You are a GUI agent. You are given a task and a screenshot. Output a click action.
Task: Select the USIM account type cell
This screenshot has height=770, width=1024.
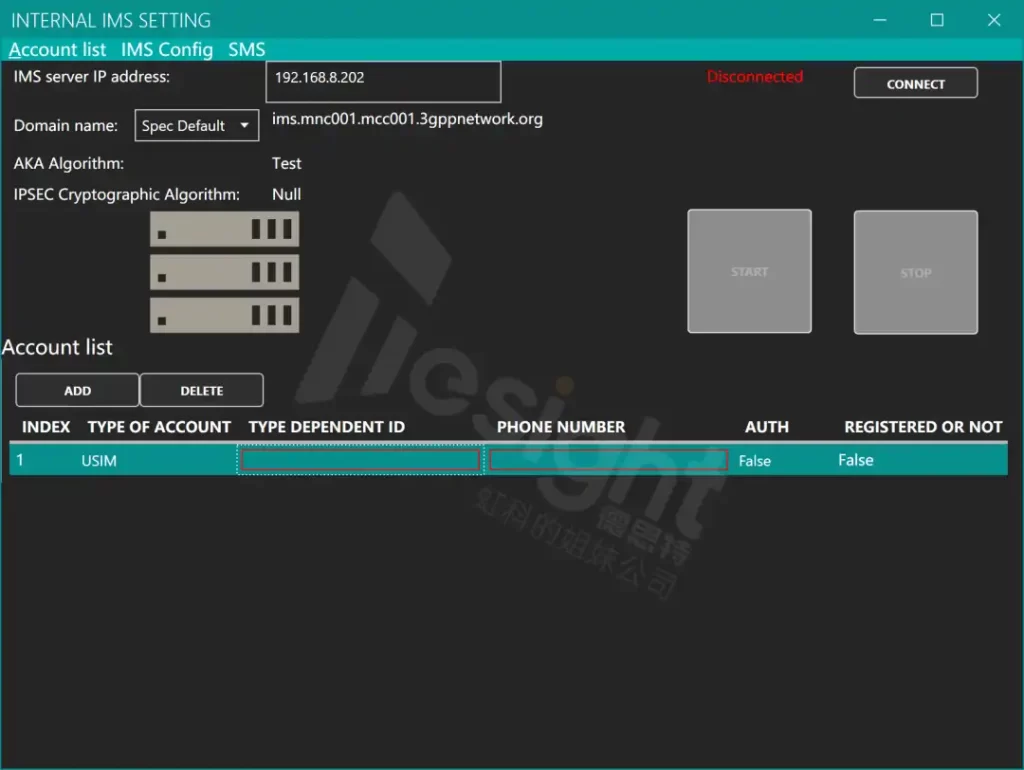point(101,461)
